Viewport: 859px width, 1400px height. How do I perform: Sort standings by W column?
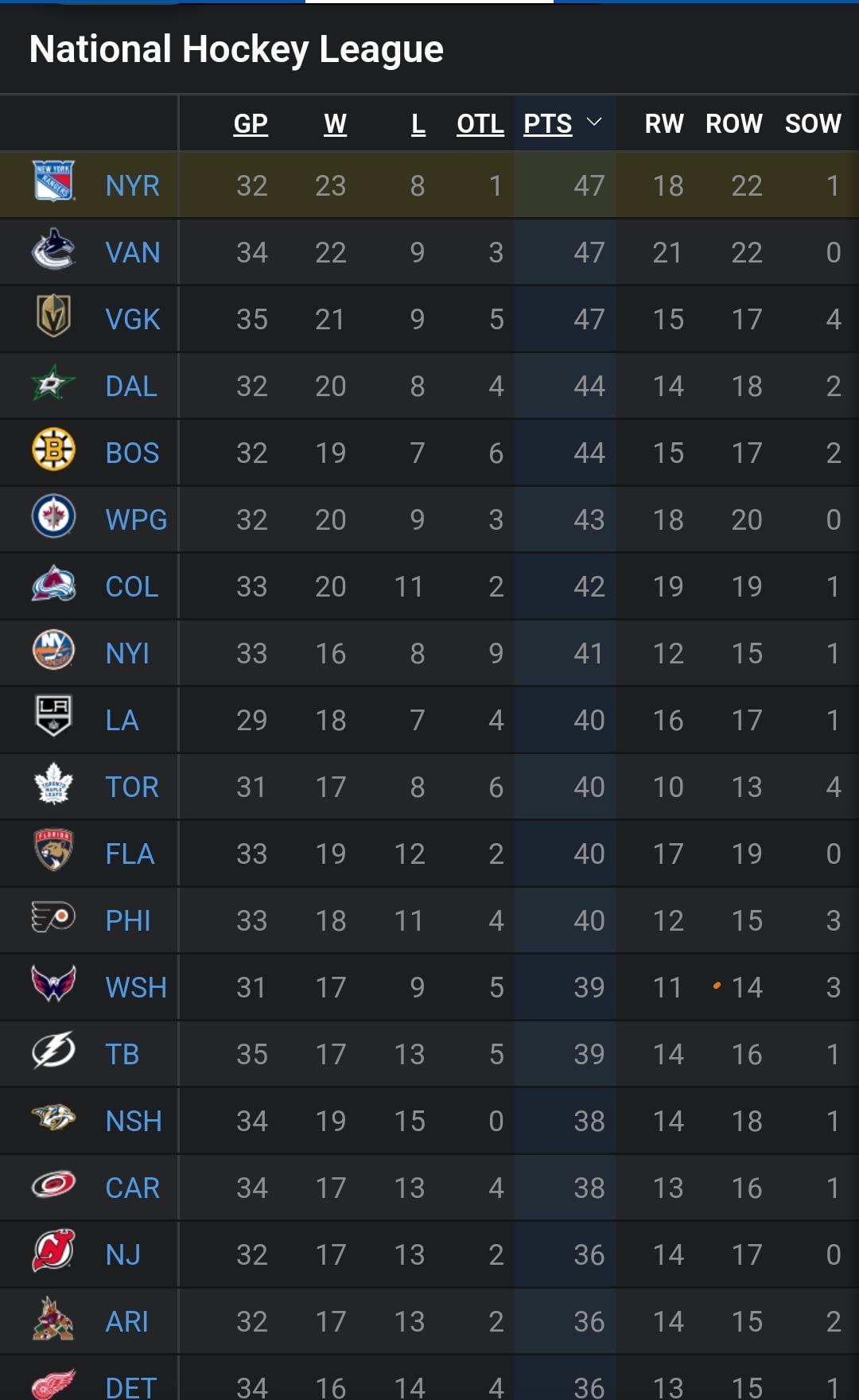pos(335,124)
